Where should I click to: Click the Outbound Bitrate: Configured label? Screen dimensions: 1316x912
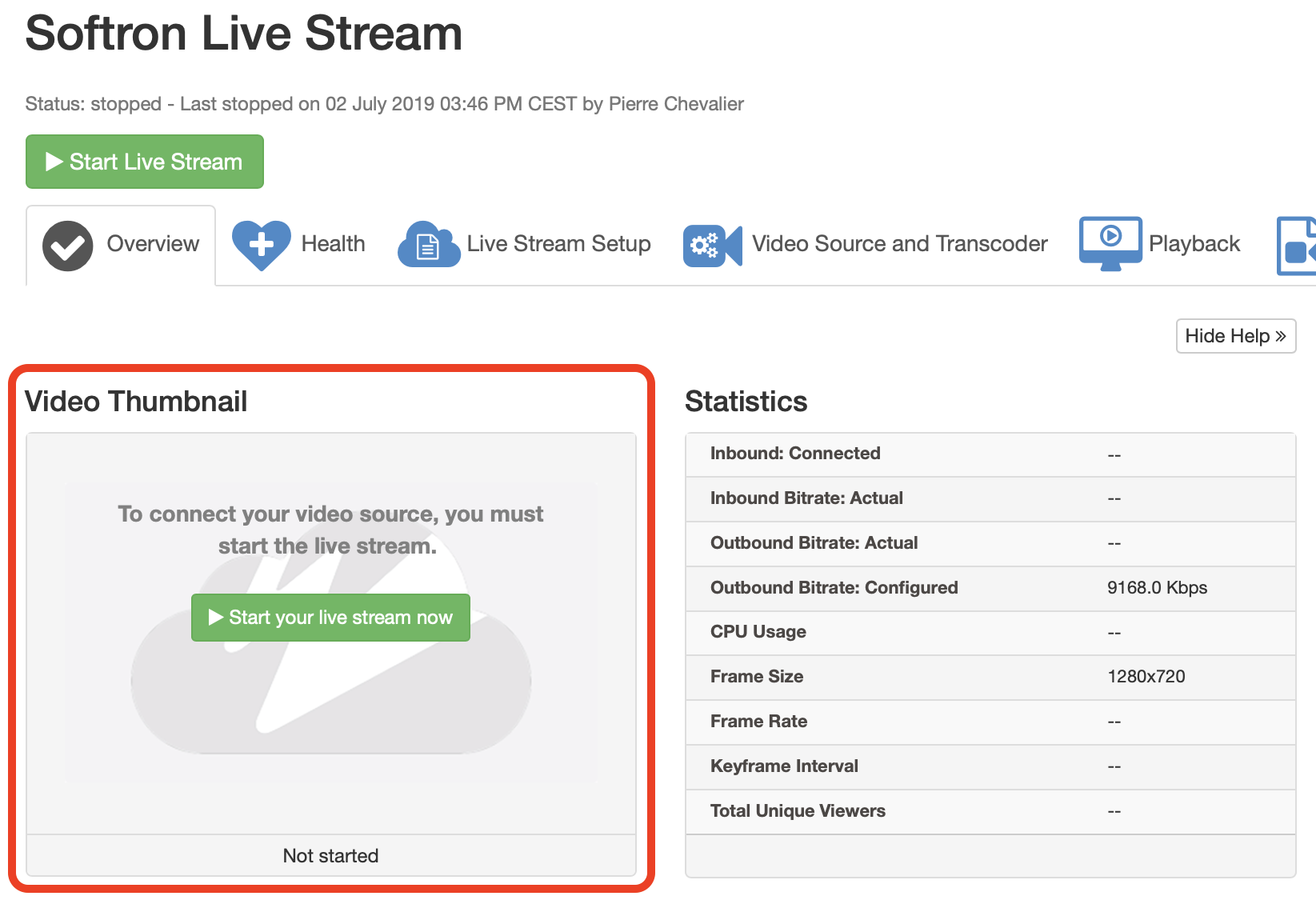click(834, 588)
